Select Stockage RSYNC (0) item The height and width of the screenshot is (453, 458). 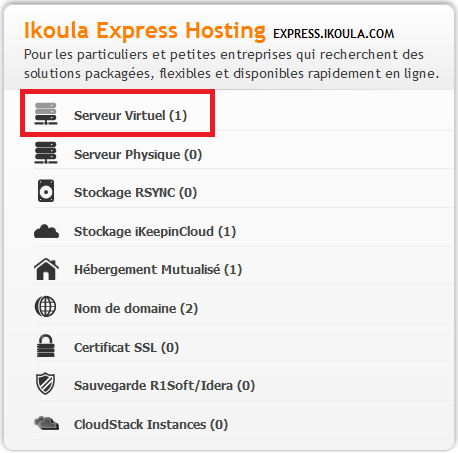click(x=135, y=193)
